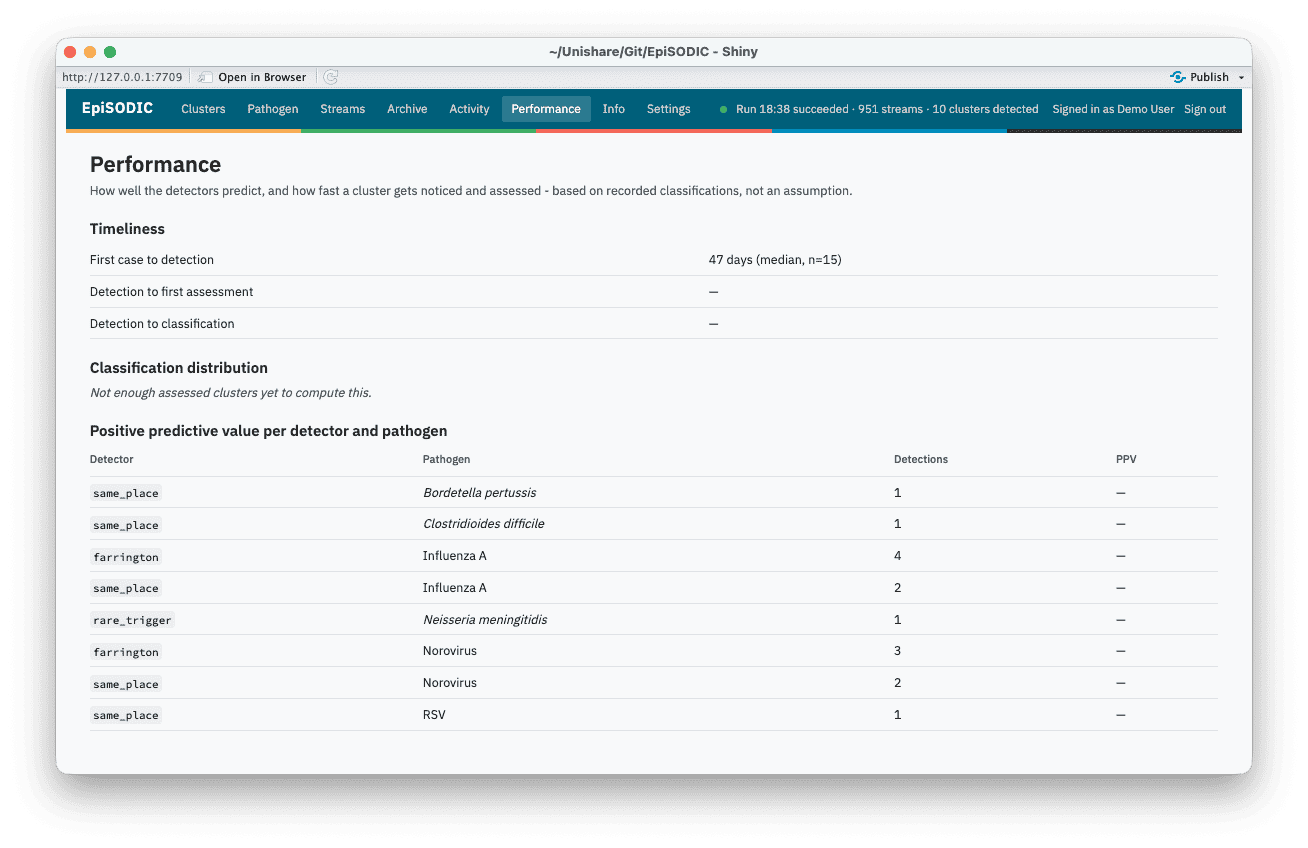Click the Neisseria meningitidis pathogen cell
Viewport: 1308px width, 848px height.
(x=485, y=620)
